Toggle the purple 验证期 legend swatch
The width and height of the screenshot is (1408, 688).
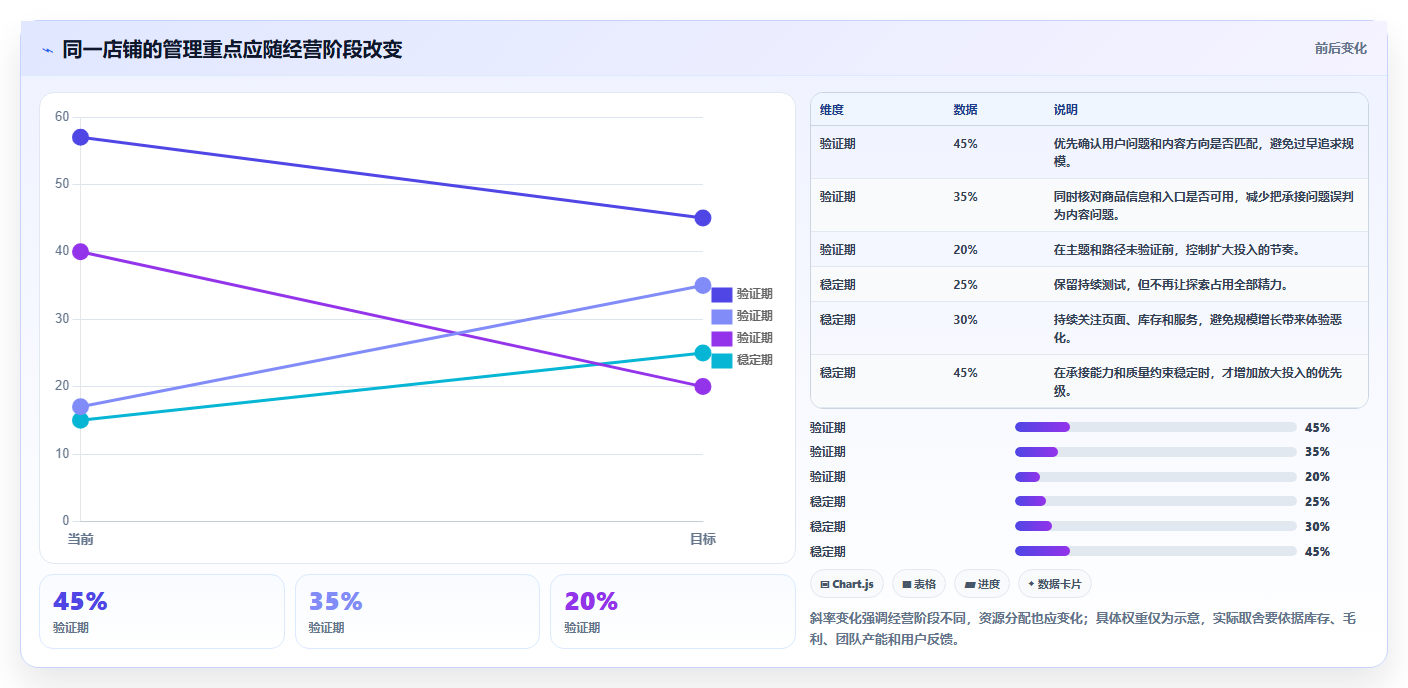[x=722, y=338]
